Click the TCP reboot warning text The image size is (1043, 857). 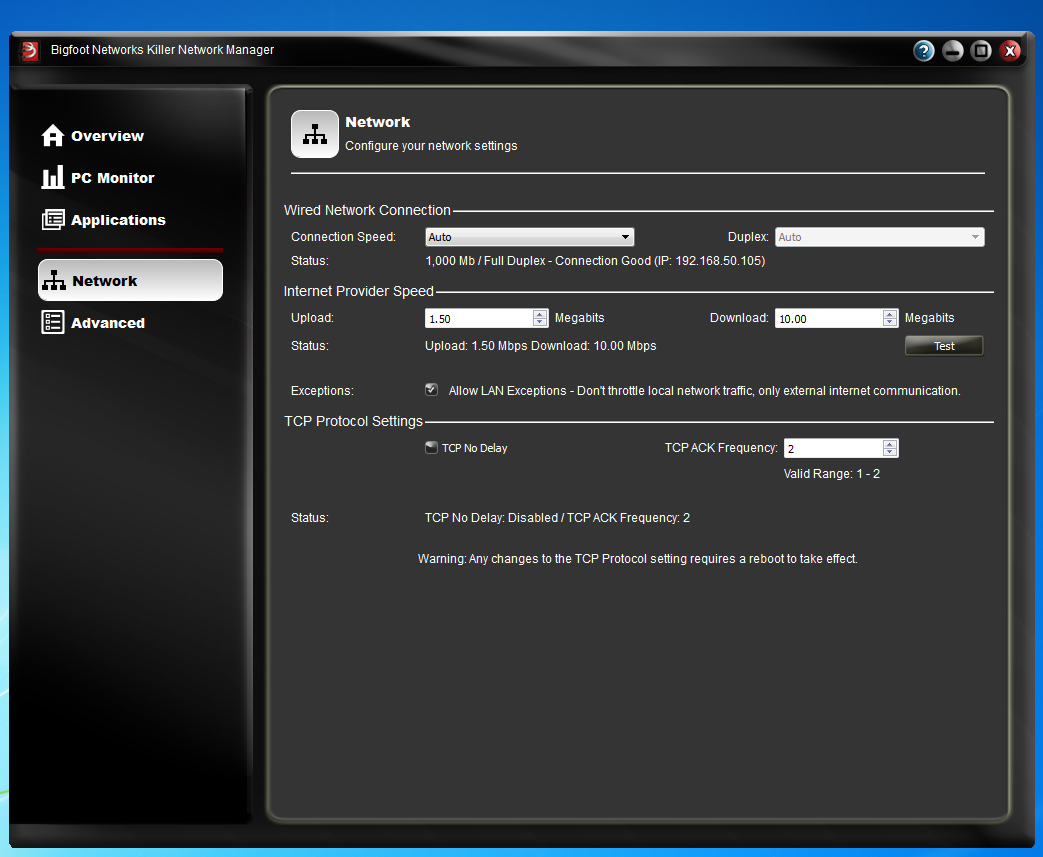(x=637, y=559)
